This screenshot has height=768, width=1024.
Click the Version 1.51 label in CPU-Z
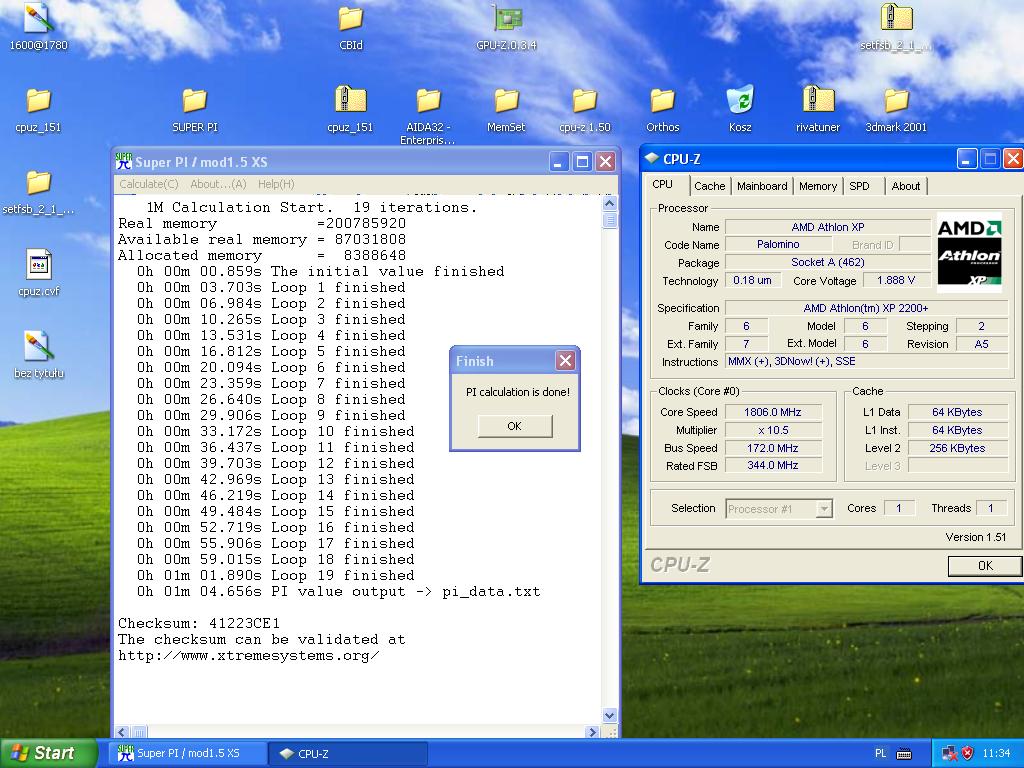[x=976, y=537]
